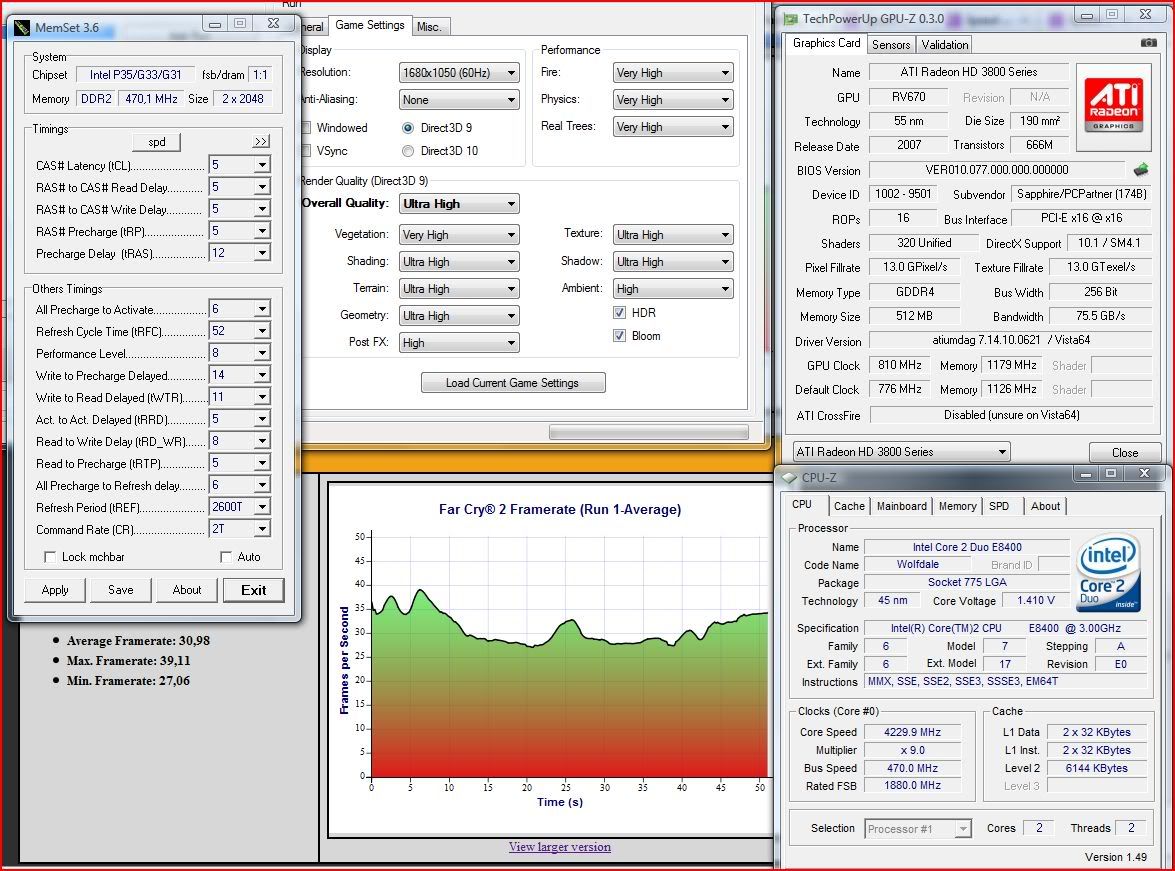The width and height of the screenshot is (1175, 871).
Task: Click the BIOS Version field in GPU-Z
Action: point(996,170)
